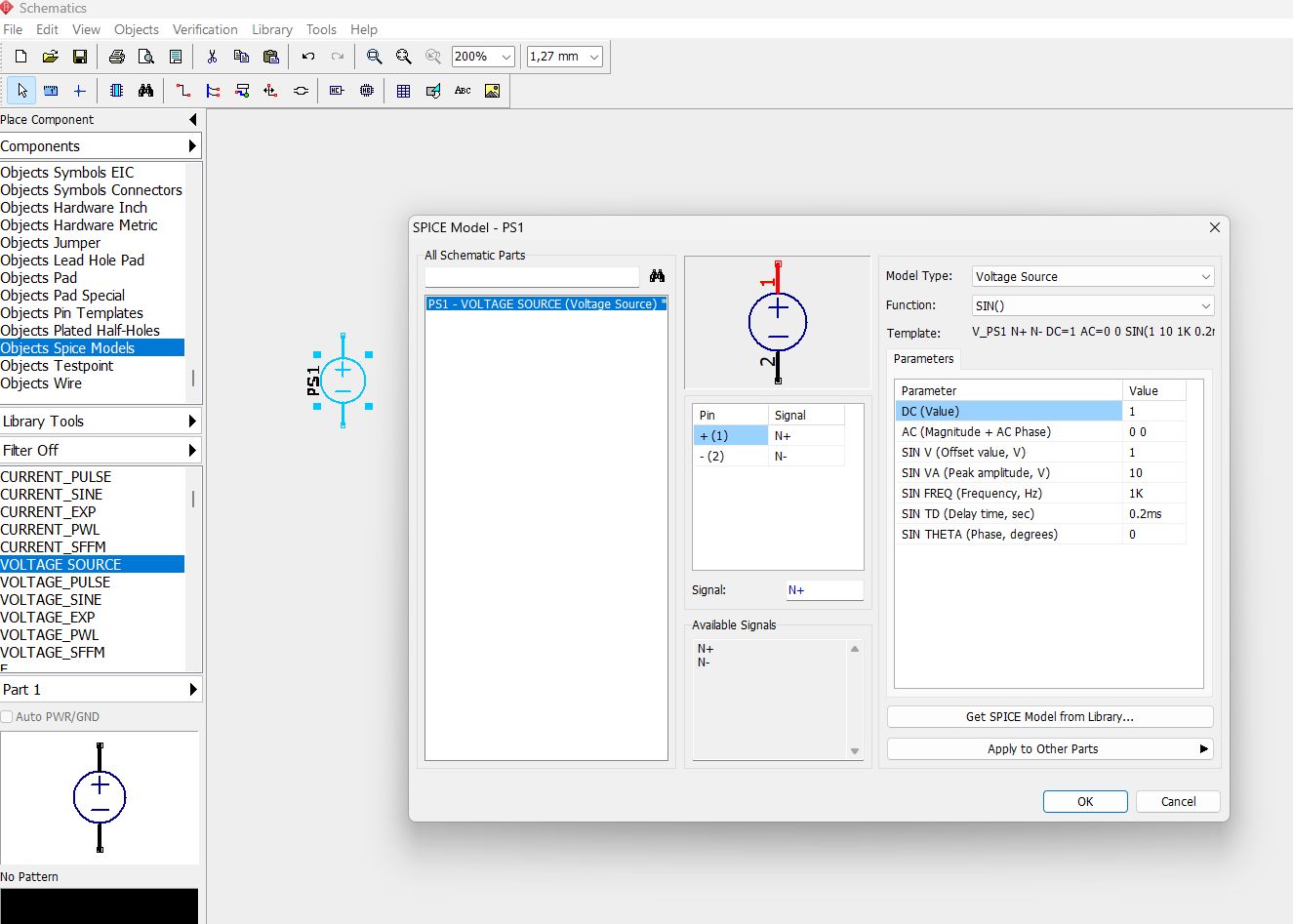Image resolution: width=1293 pixels, height=924 pixels.
Task: Switch to the Parameters tab
Action: pos(923,359)
